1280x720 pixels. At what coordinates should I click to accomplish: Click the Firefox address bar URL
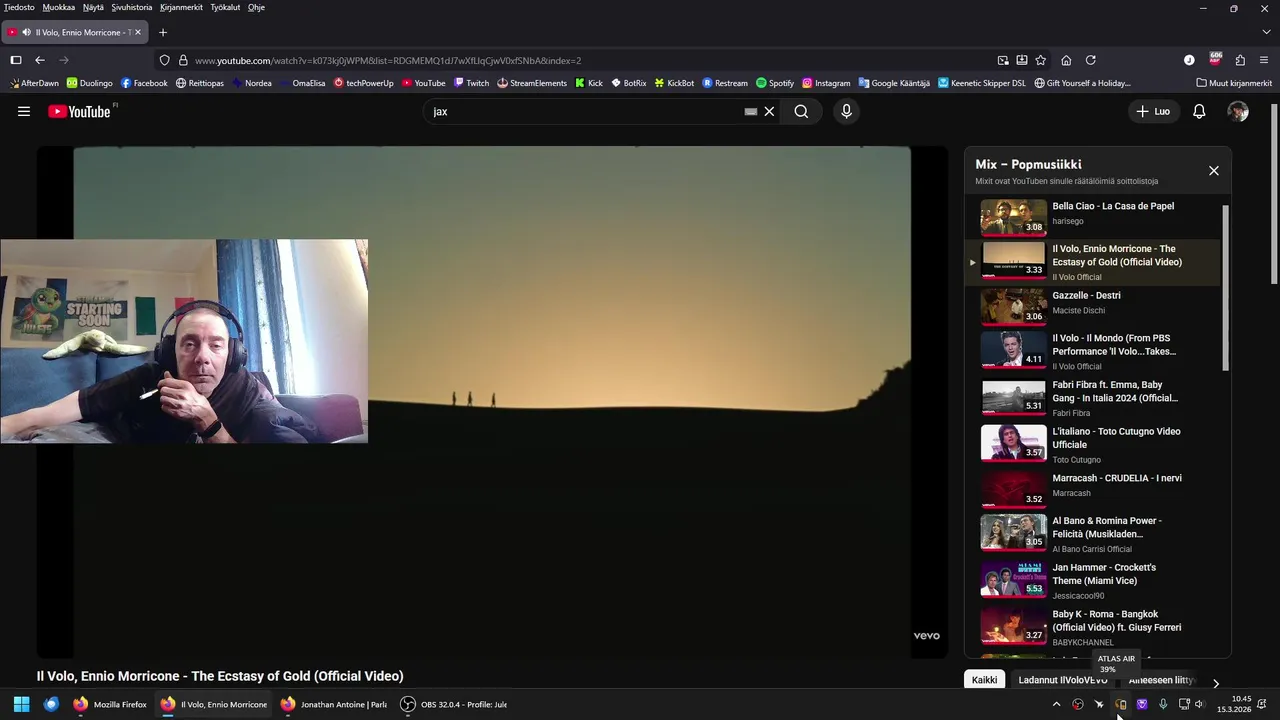click(x=388, y=60)
